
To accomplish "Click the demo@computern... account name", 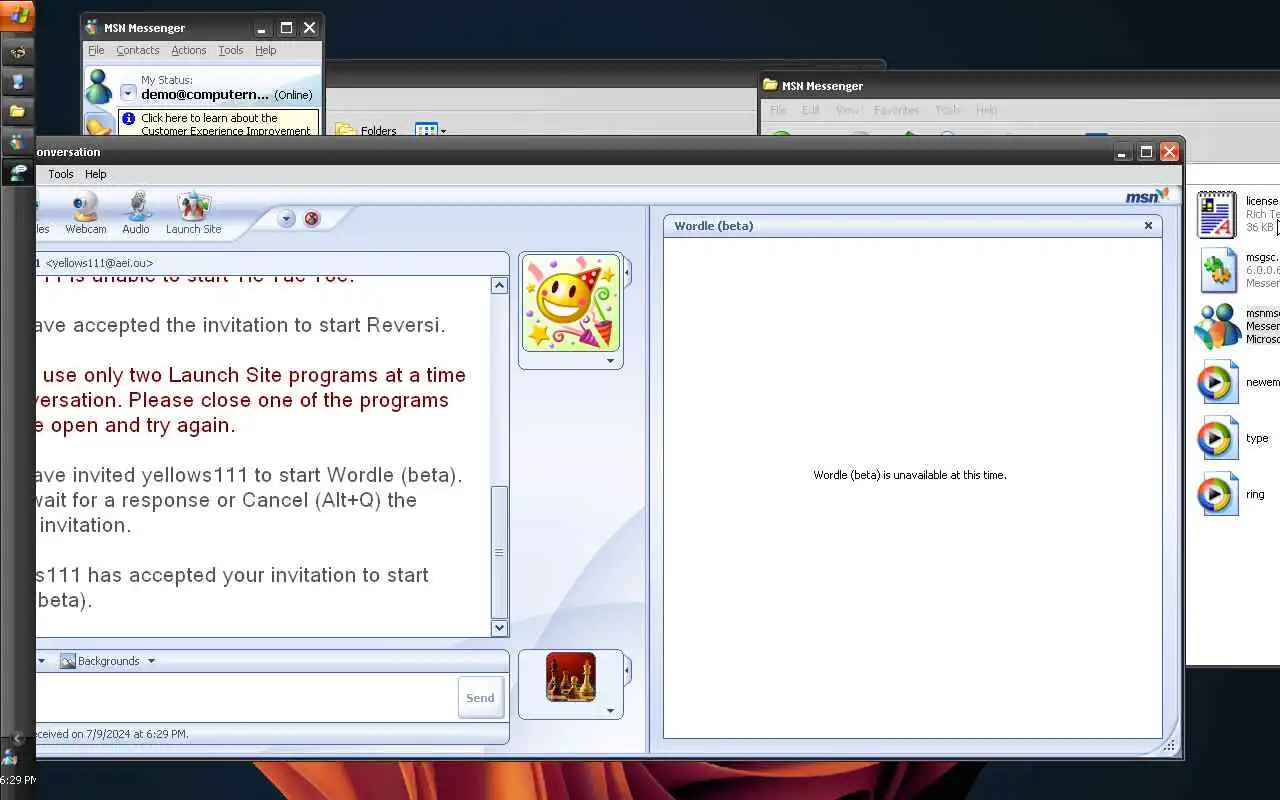I will tap(205, 95).
